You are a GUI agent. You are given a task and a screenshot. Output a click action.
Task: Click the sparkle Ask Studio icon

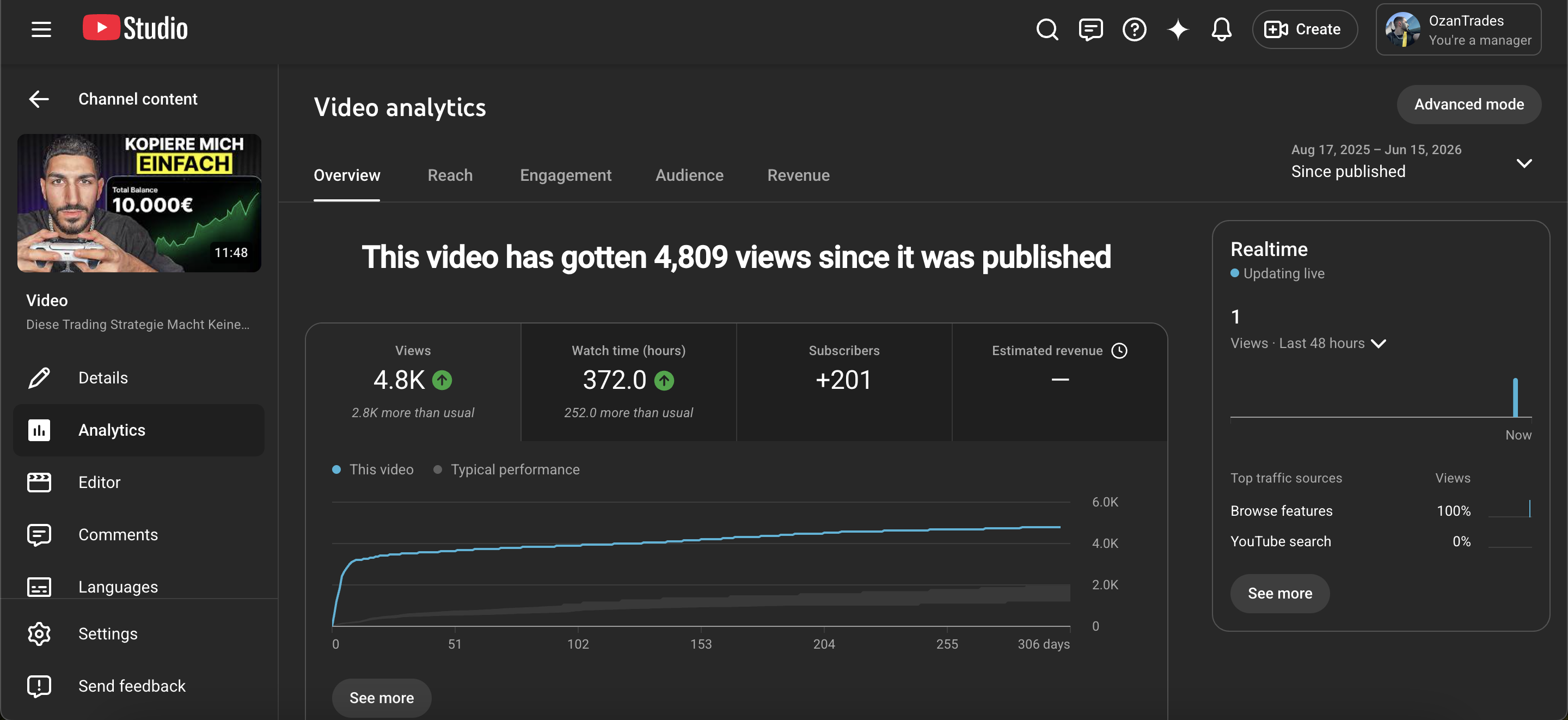click(x=1178, y=29)
